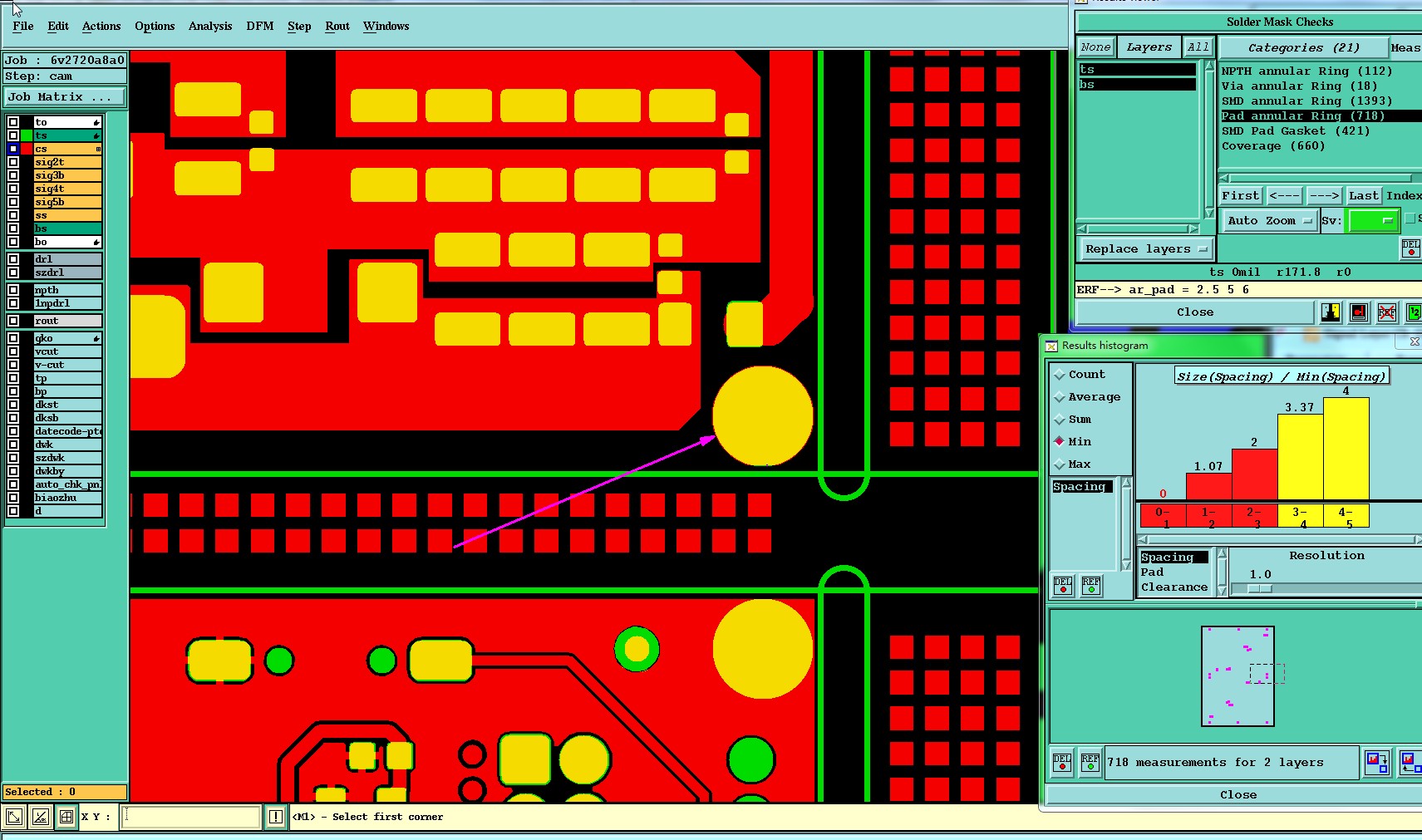Screen dimensions: 1422x840
Task: Select Clearance in measurement list
Action: pos(1174,587)
